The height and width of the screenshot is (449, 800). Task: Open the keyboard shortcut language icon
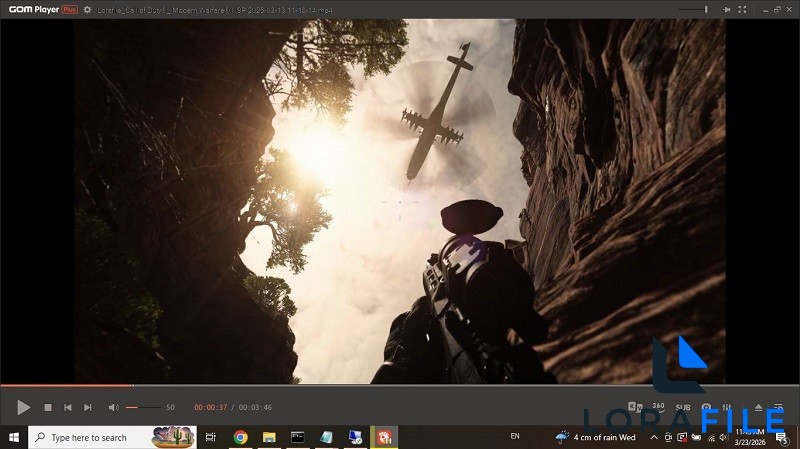pos(635,407)
